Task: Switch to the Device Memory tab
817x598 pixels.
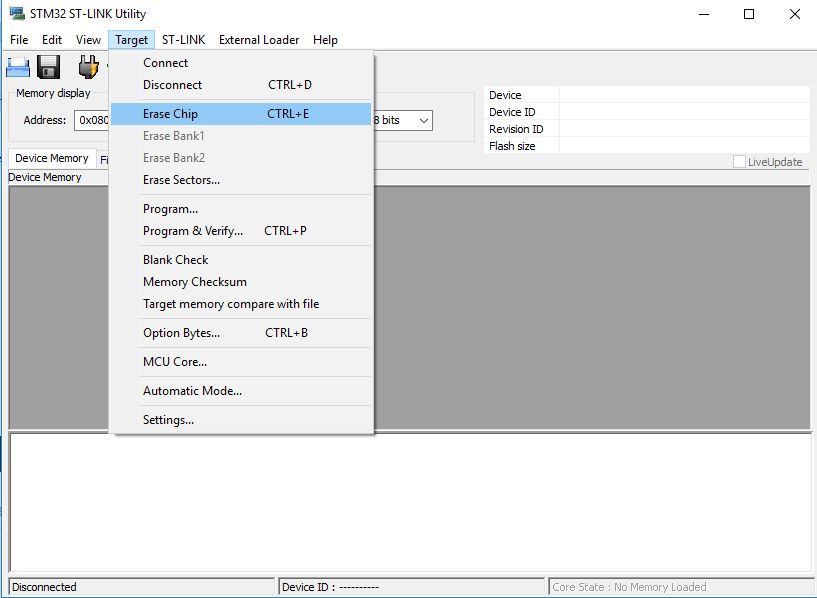Action: click(x=52, y=158)
